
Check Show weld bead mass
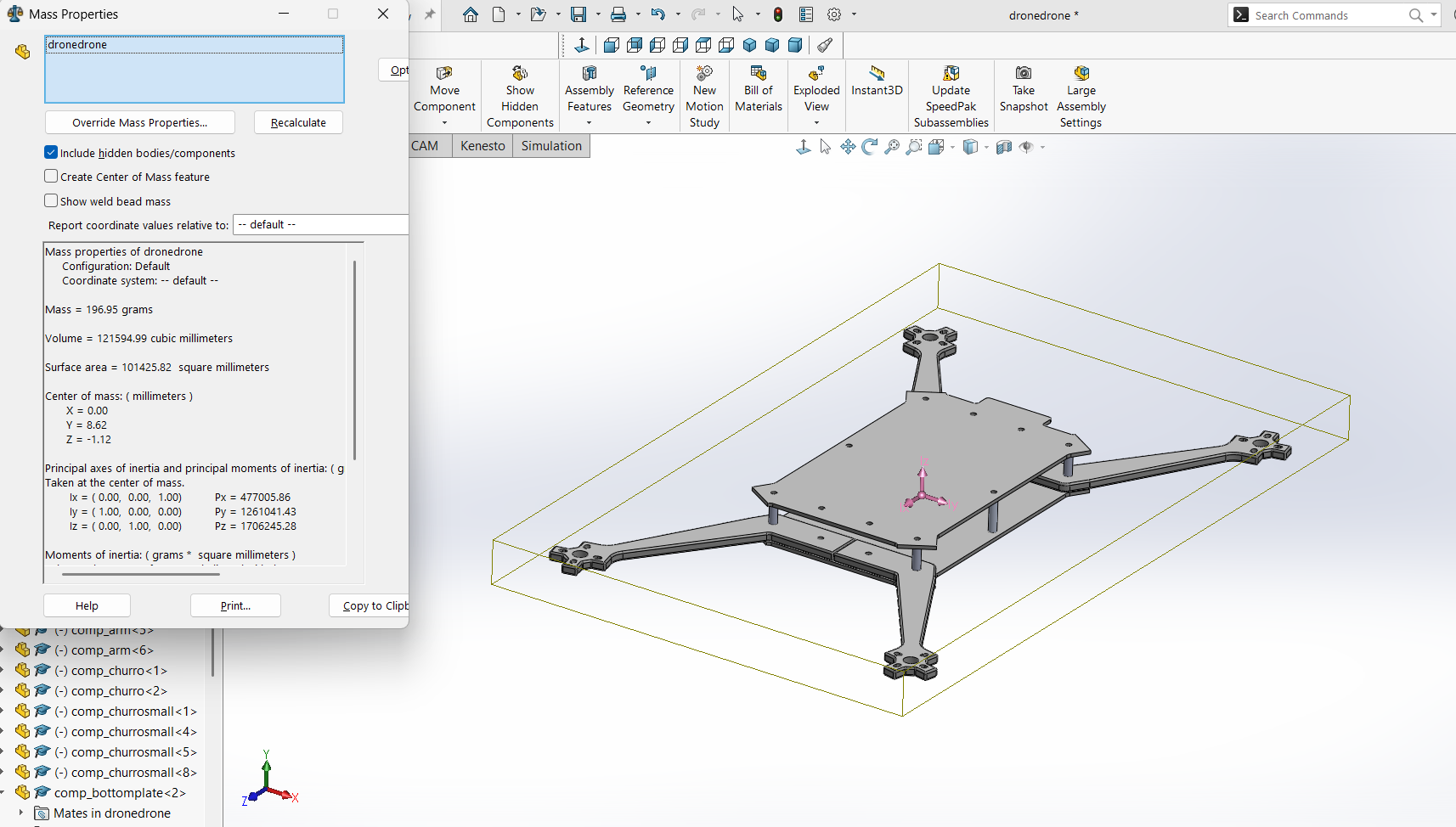point(51,201)
